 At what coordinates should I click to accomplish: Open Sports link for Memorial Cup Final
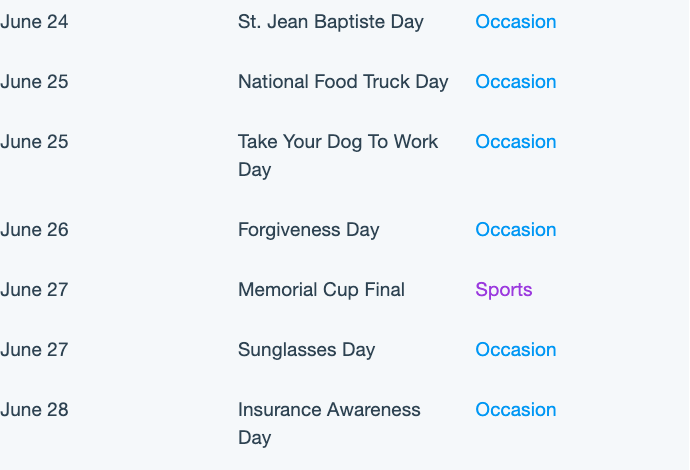[x=504, y=290]
